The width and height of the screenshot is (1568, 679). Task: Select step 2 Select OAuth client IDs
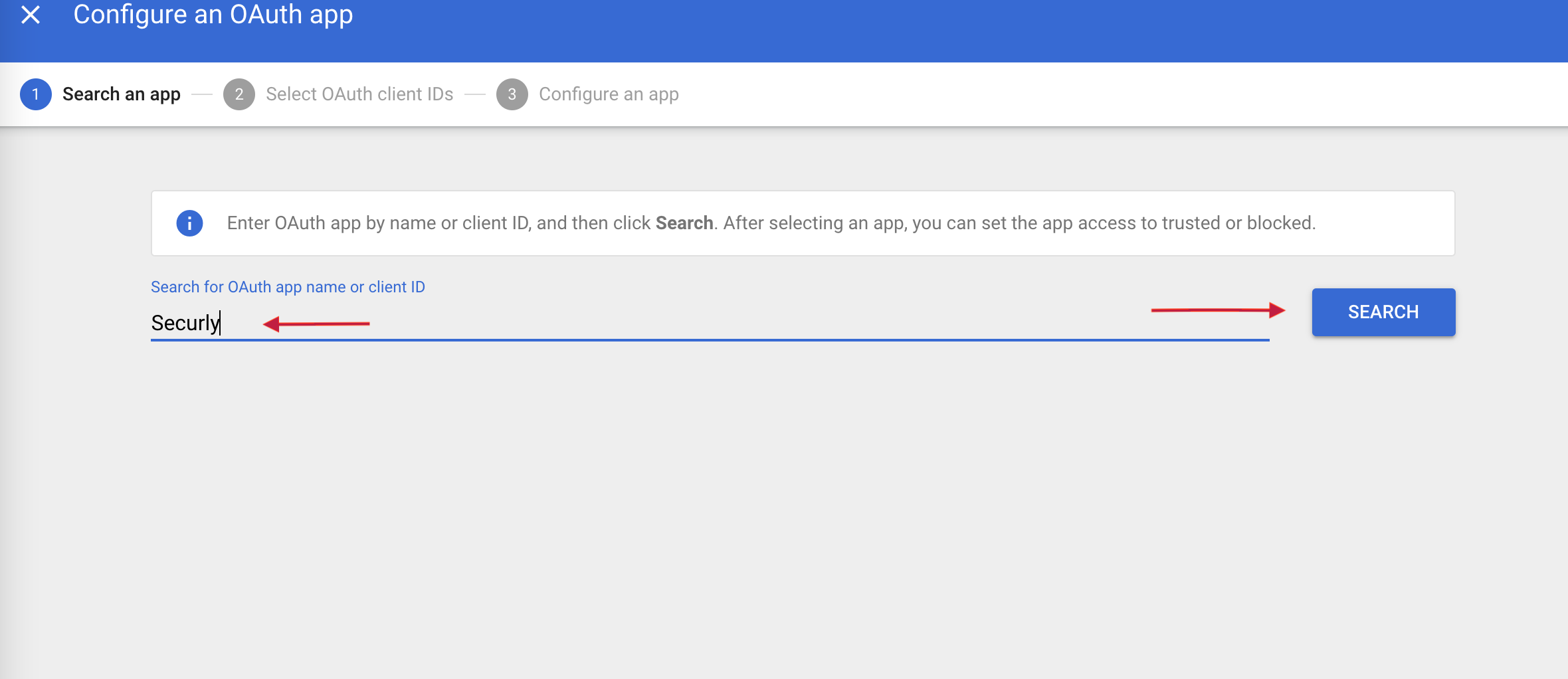pyautogui.click(x=338, y=94)
